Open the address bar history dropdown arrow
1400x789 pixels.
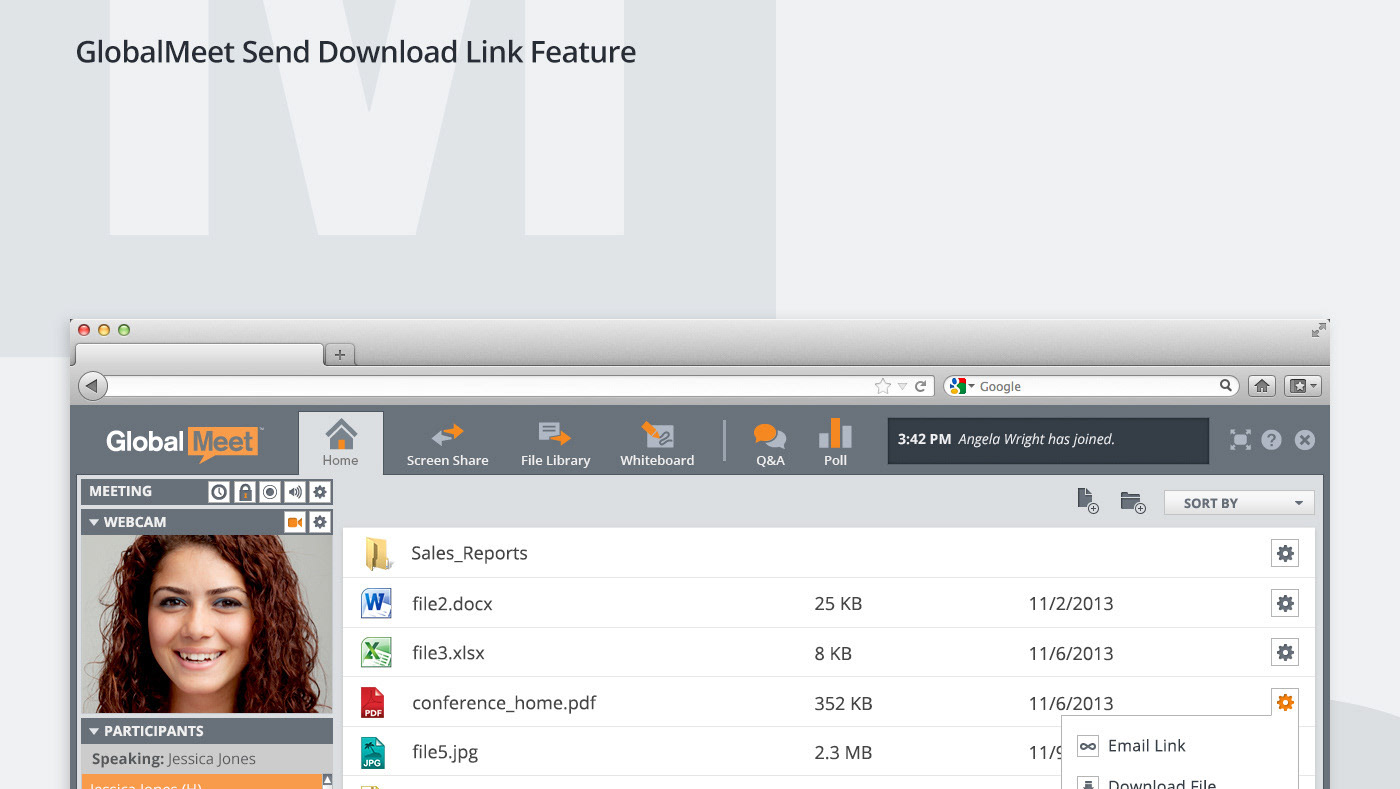(903, 386)
